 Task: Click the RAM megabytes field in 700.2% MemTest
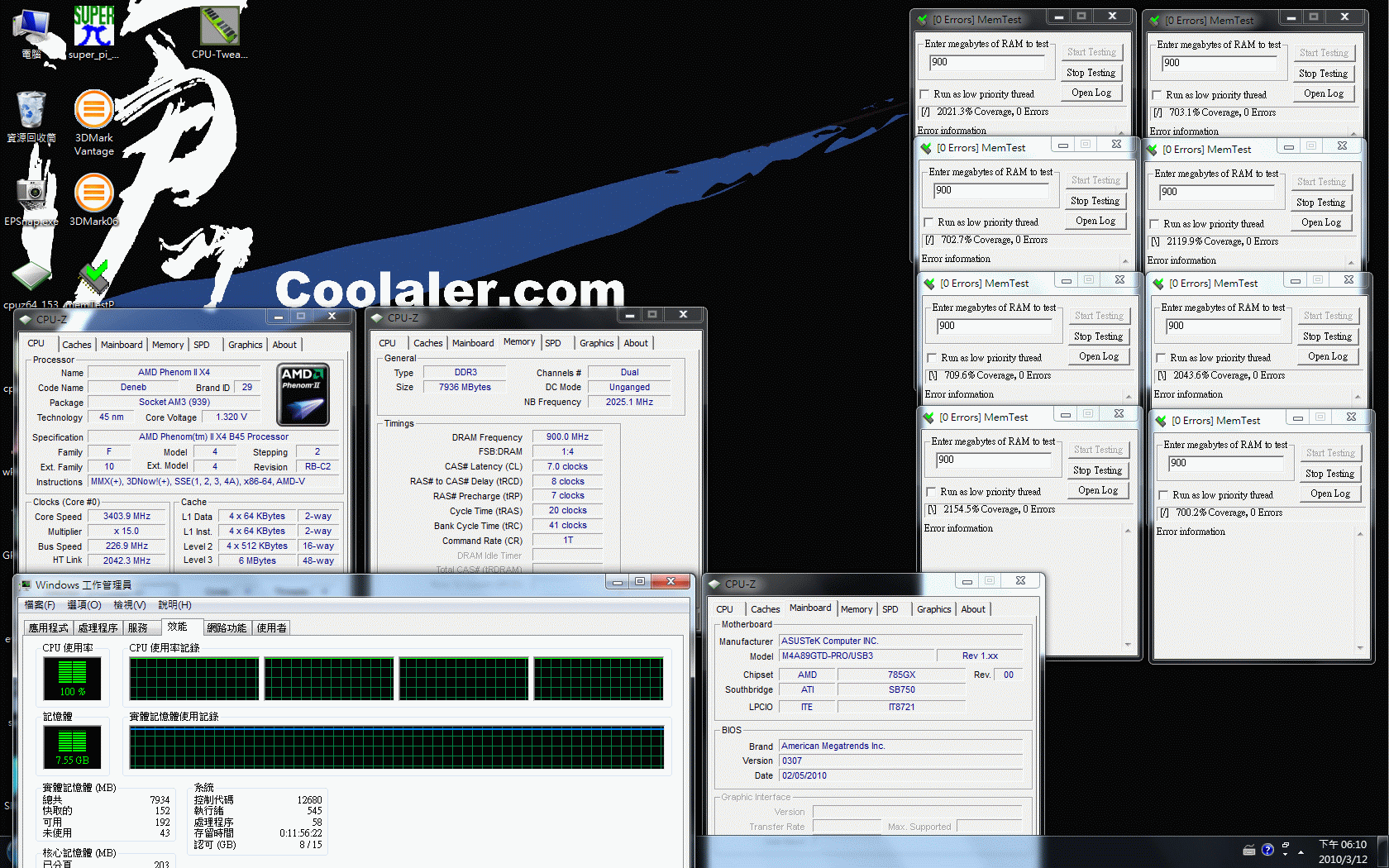[1225, 464]
